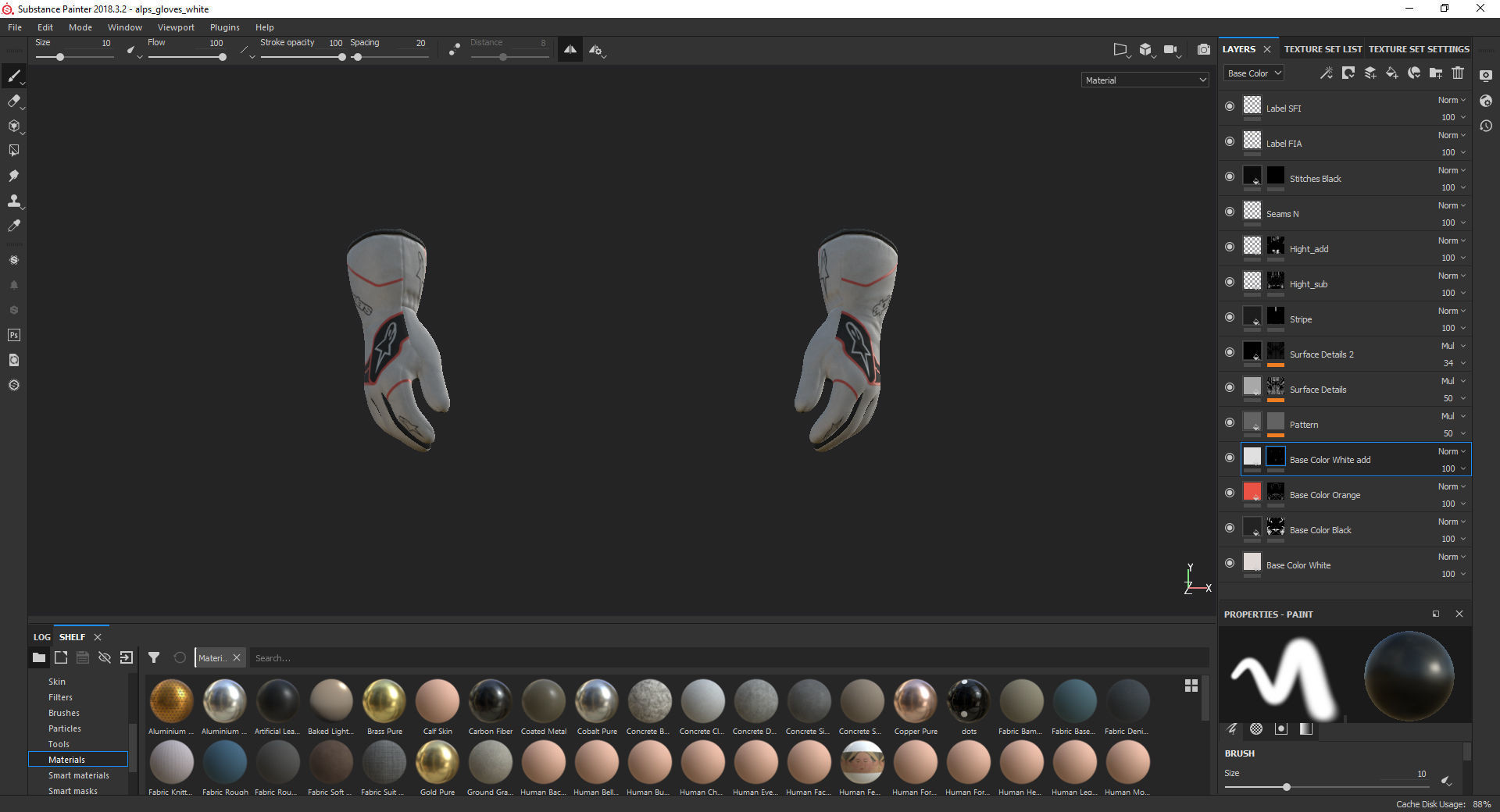Select the Material Picker eyedropper
The height and width of the screenshot is (812, 1500).
tap(14, 226)
